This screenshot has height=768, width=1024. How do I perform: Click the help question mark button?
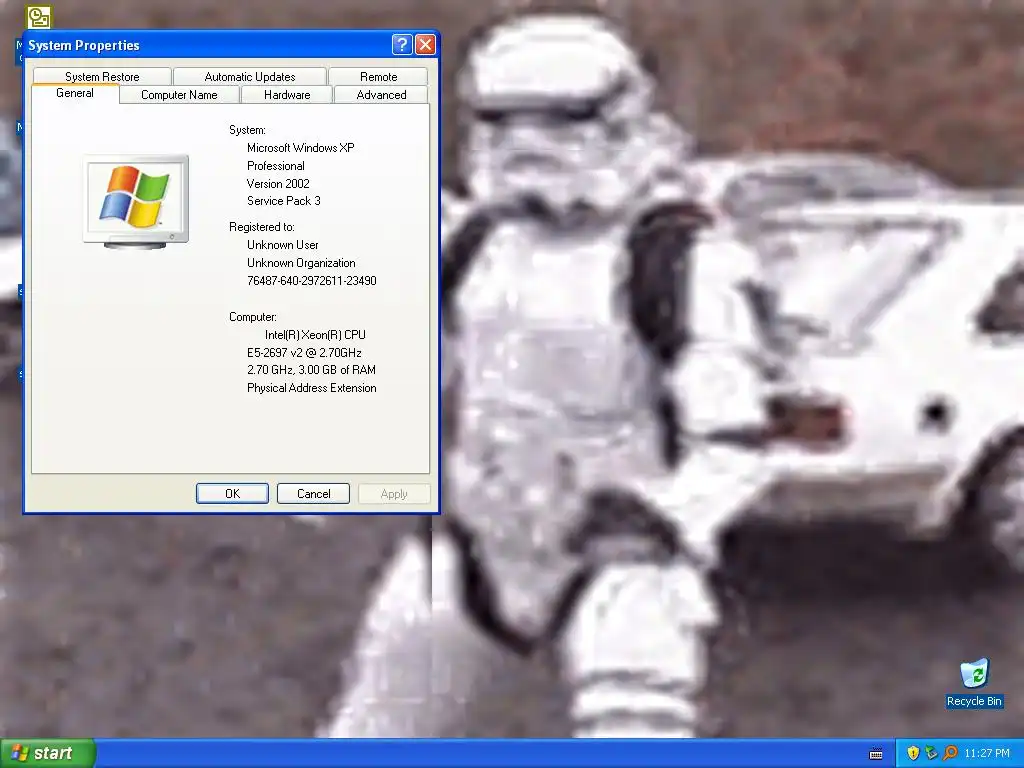point(402,44)
